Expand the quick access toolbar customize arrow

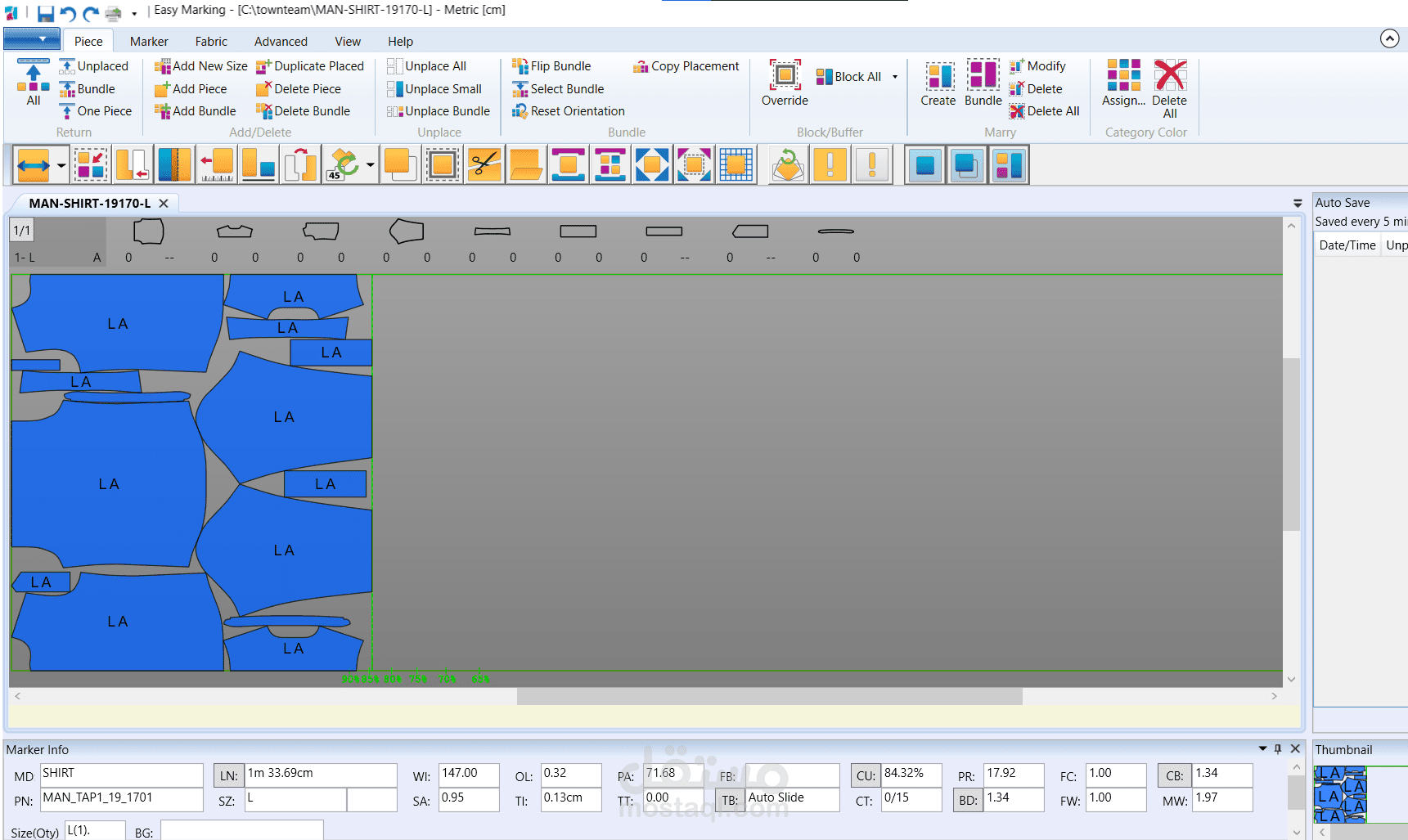[134, 14]
